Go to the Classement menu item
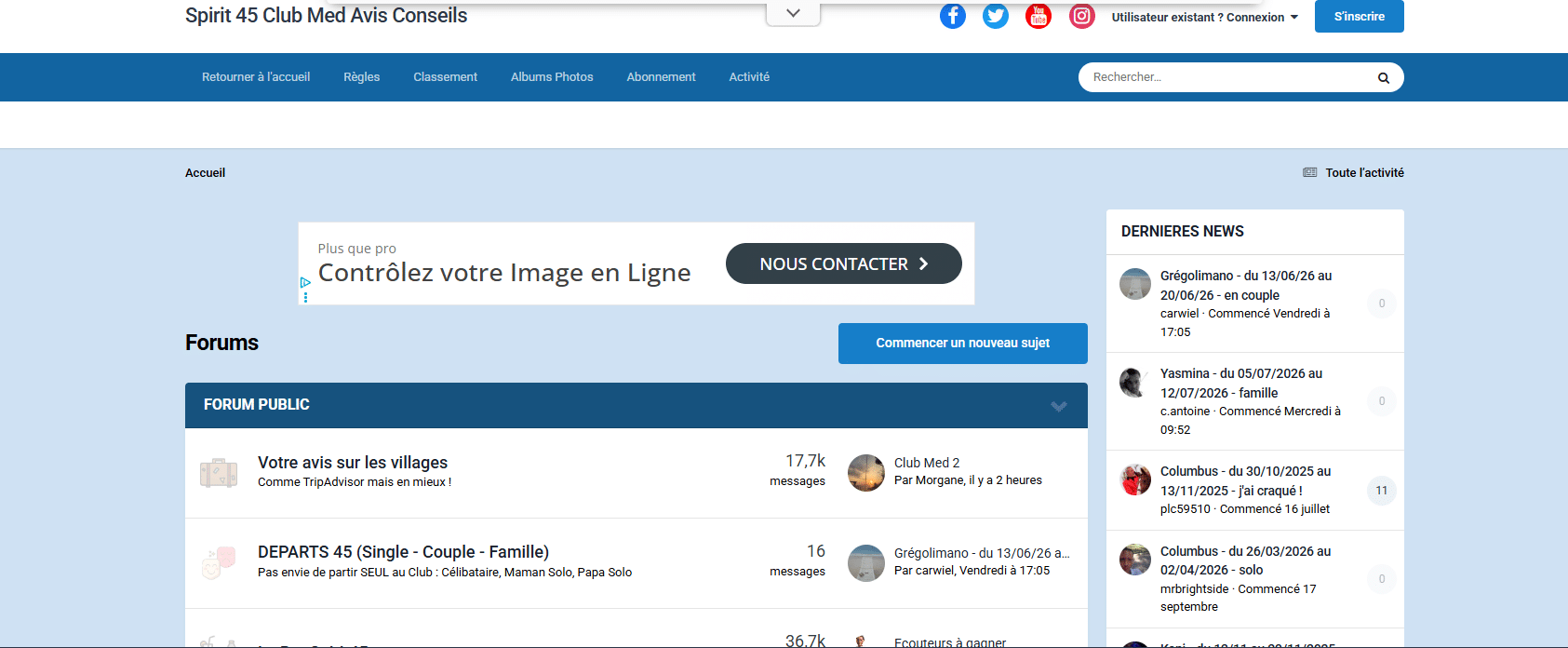This screenshot has width=1568, height=648. 445,77
